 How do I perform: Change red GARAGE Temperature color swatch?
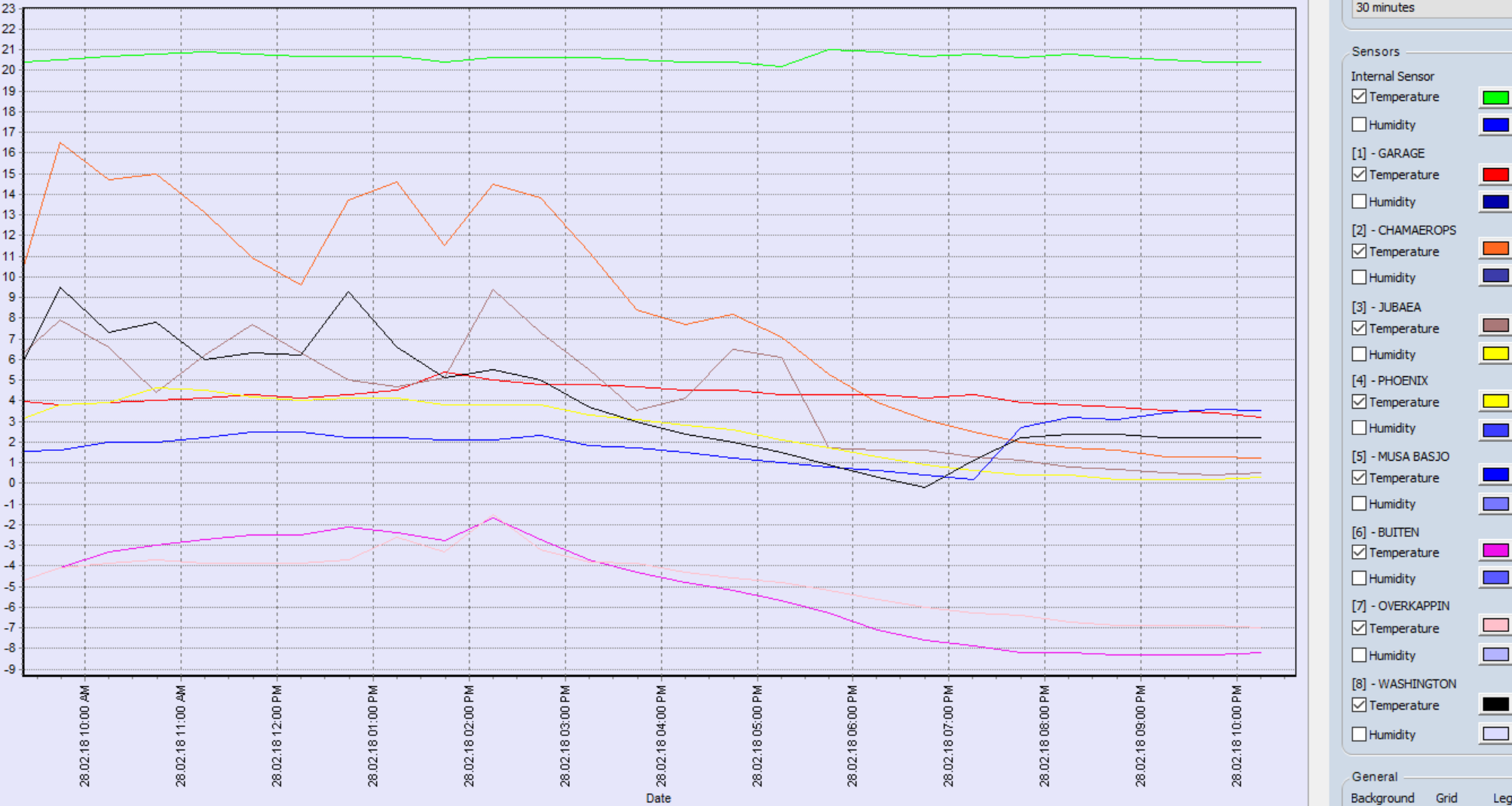click(x=1495, y=175)
